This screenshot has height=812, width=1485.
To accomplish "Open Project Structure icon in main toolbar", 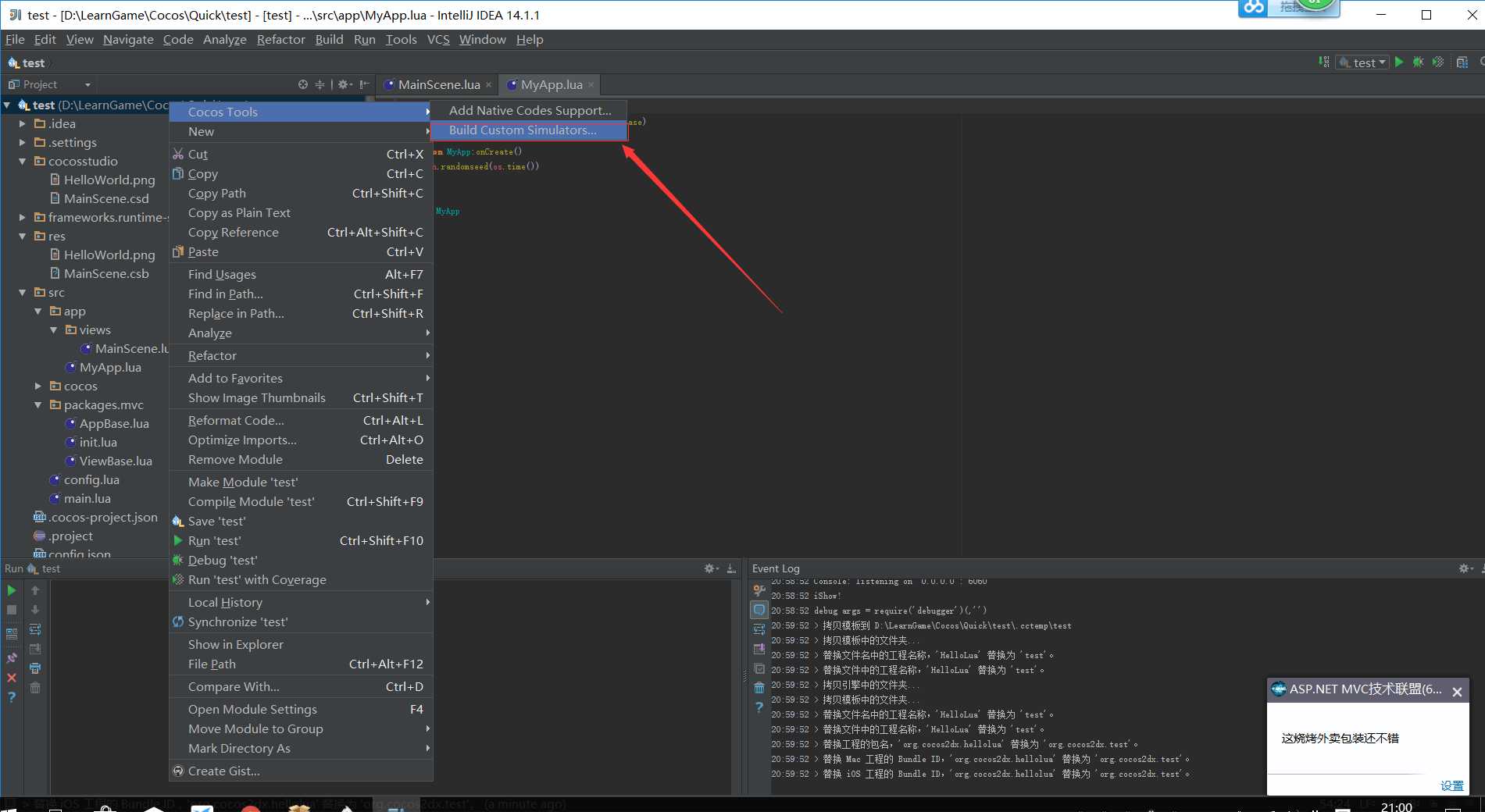I will [1462, 62].
